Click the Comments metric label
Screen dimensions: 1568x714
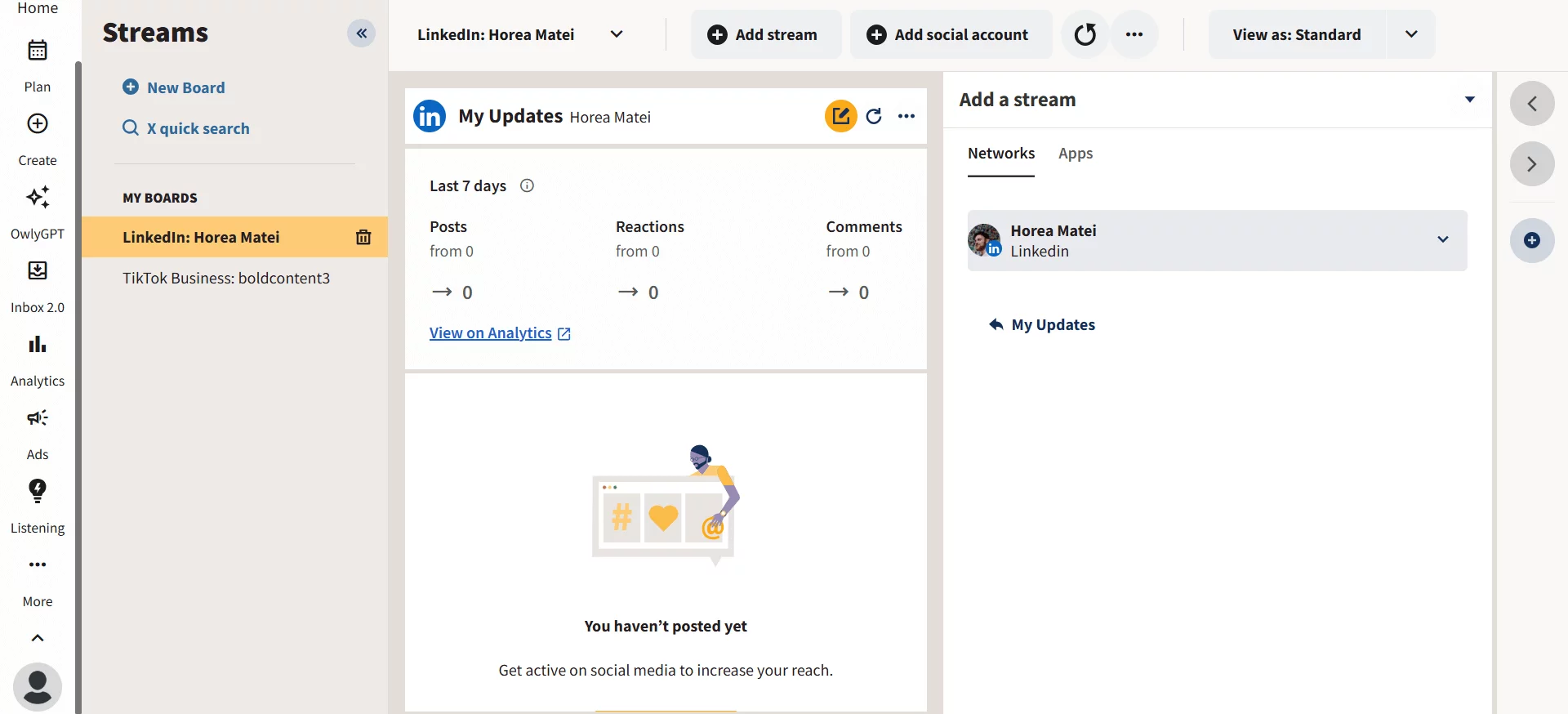864,226
